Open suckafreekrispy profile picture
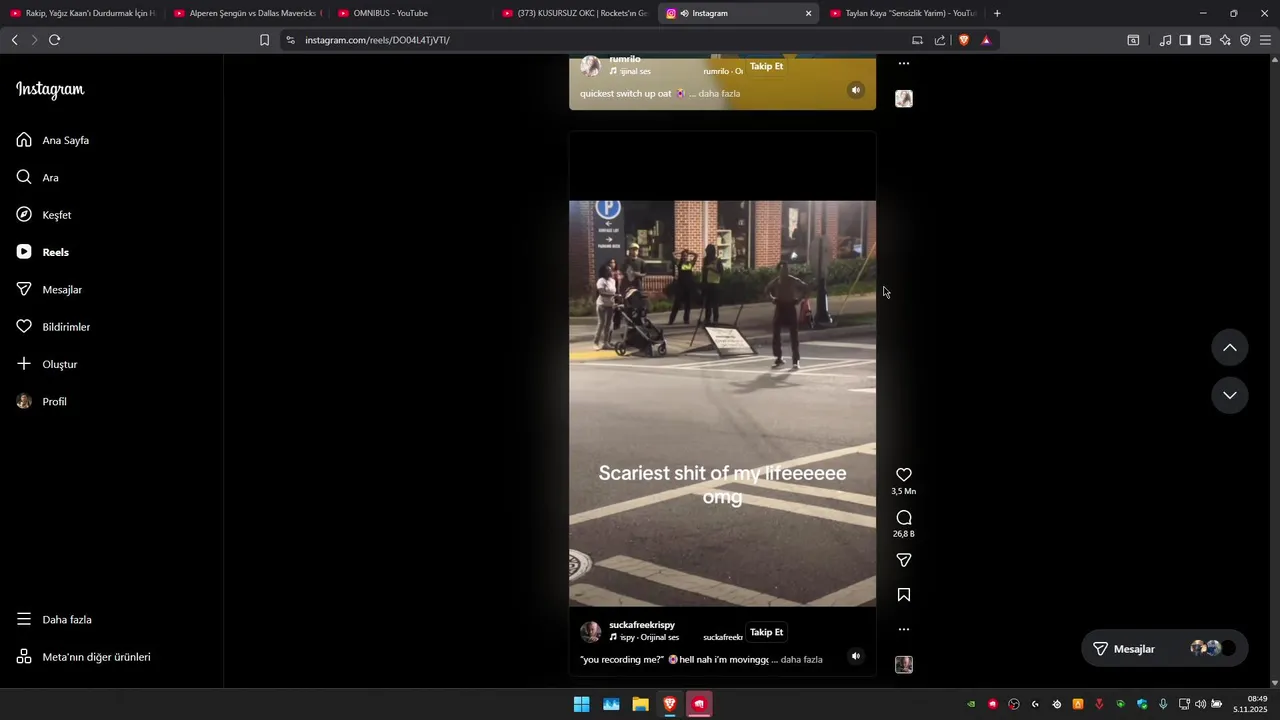Image resolution: width=1280 pixels, height=720 pixels. tap(591, 632)
